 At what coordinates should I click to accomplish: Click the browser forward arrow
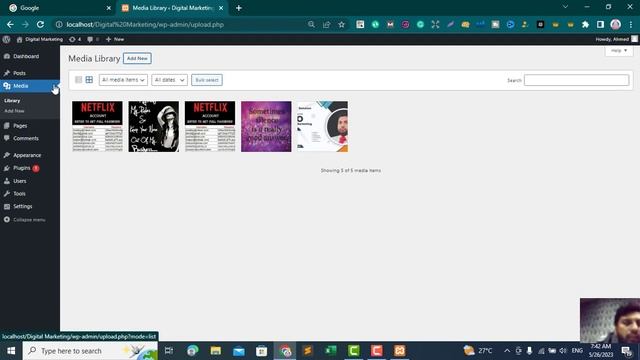coord(25,24)
